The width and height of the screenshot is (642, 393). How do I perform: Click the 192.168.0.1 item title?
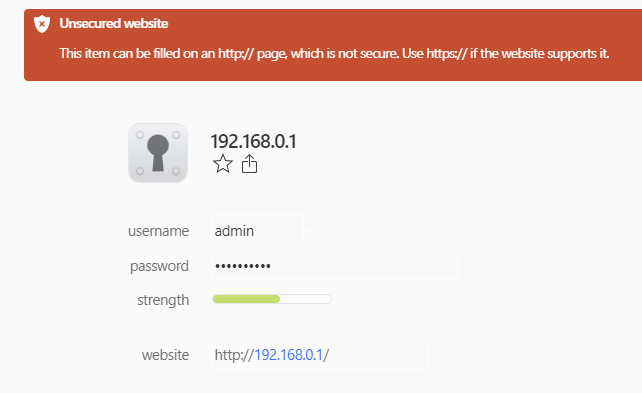pos(253,141)
